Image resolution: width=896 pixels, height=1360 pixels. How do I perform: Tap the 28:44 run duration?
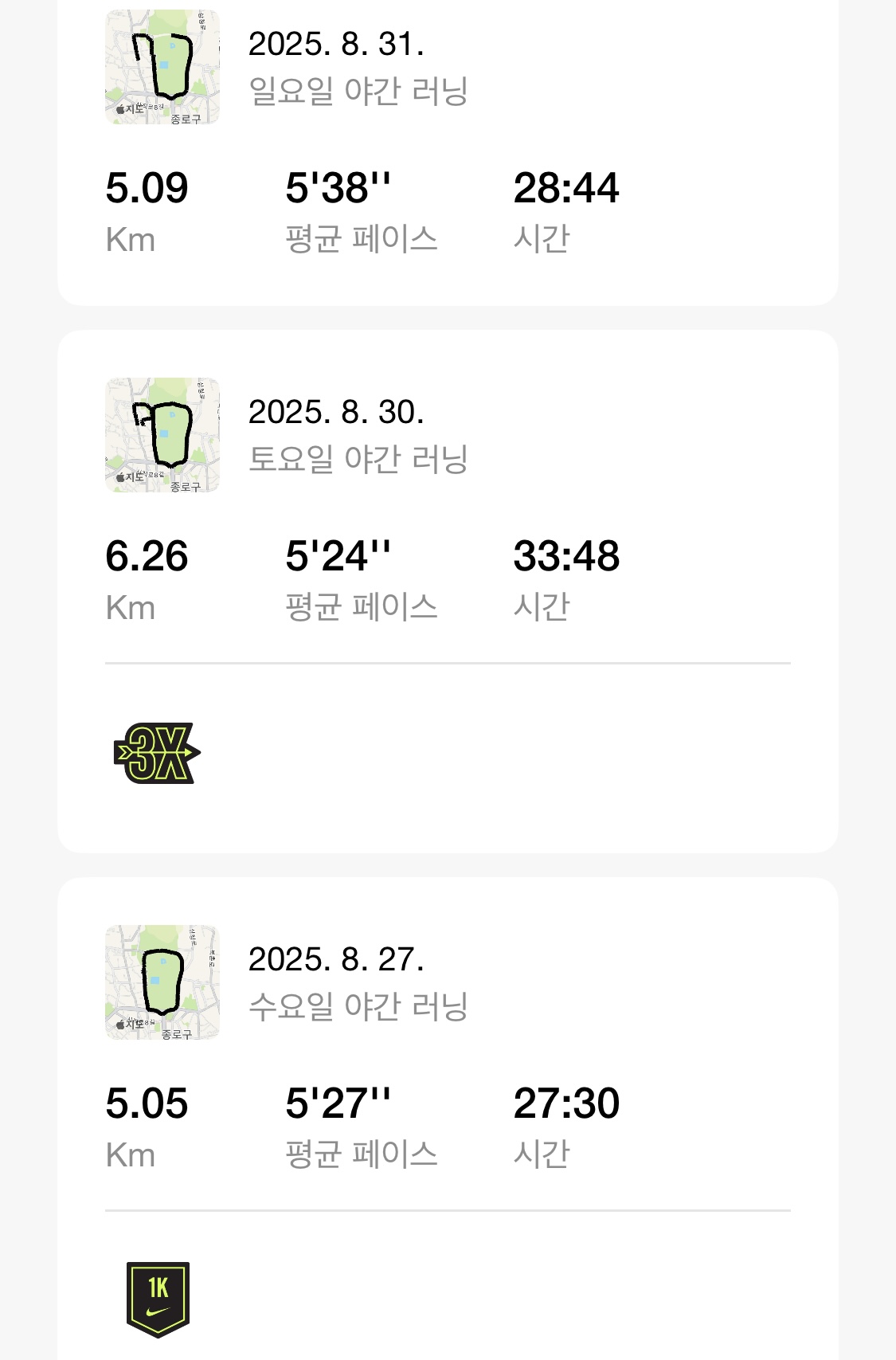click(x=566, y=189)
